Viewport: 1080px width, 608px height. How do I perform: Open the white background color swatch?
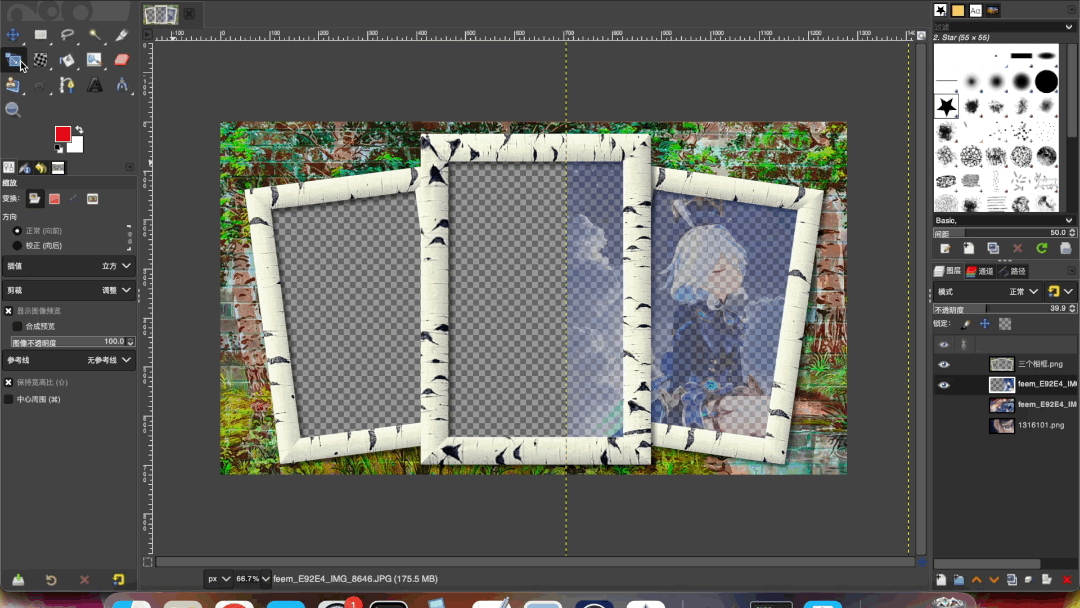pos(76,145)
